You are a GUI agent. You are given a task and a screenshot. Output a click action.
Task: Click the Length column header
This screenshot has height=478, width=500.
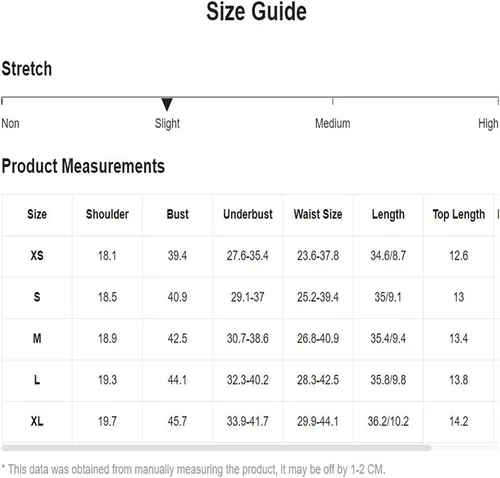coord(388,215)
